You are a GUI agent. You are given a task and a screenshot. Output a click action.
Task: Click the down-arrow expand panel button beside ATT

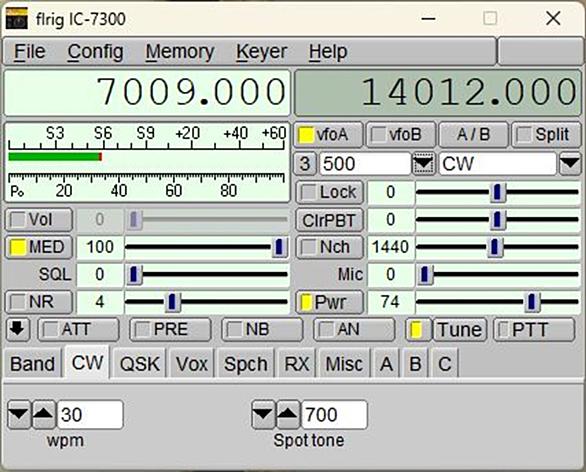click(18, 329)
